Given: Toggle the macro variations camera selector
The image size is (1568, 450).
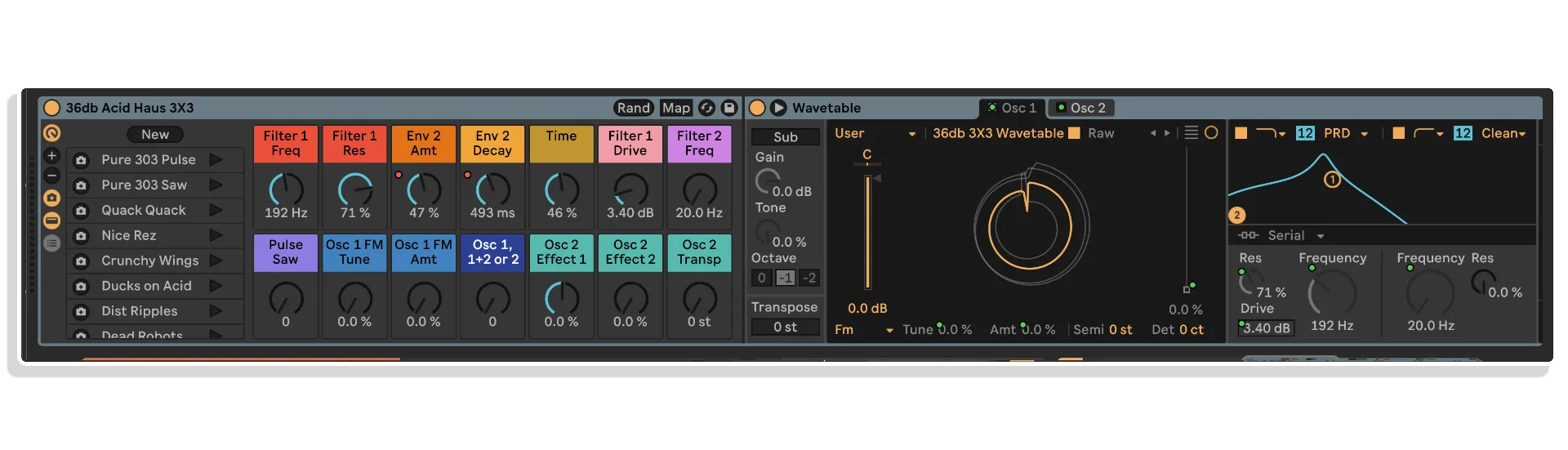Looking at the screenshot, I should 51,198.
